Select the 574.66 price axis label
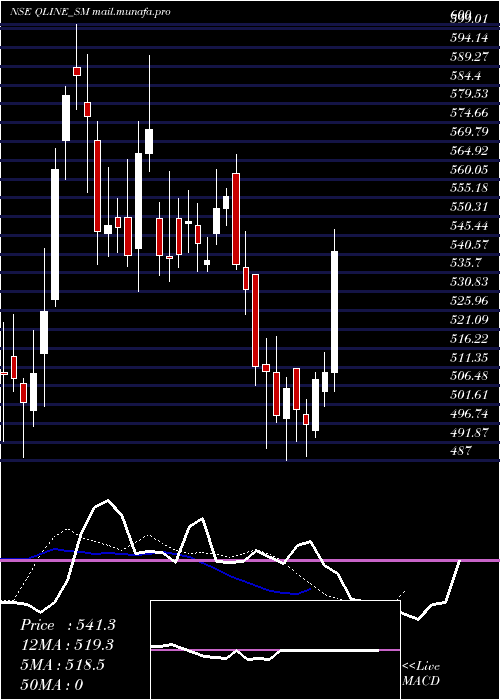This screenshot has height=700, width=500. [x=469, y=113]
